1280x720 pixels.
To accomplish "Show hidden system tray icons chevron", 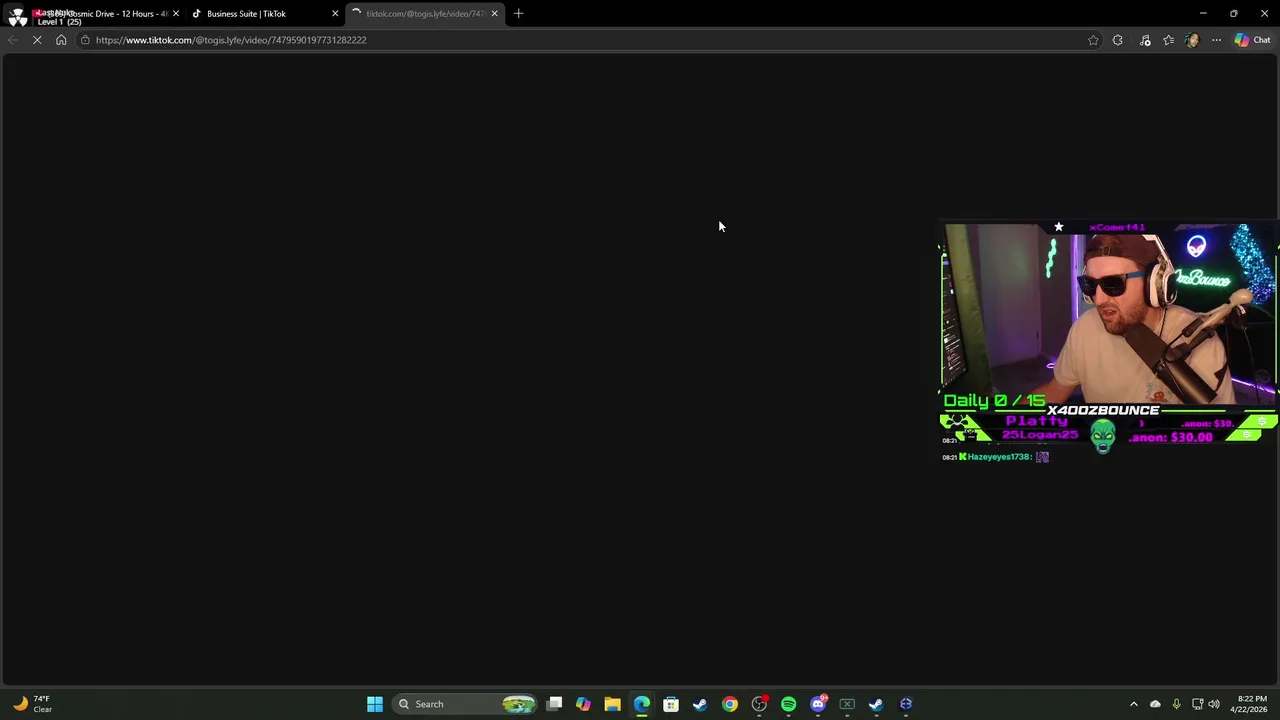I will click(x=1134, y=704).
